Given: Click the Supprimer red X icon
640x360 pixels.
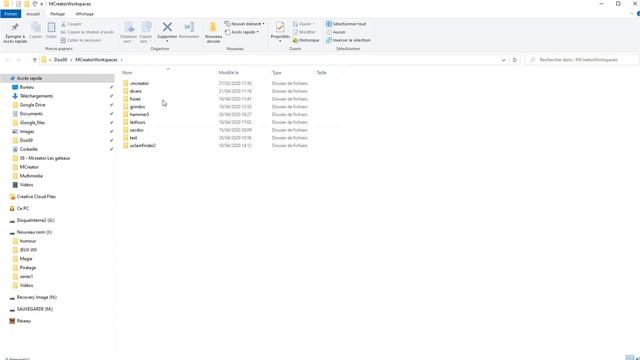Looking at the screenshot, I should tap(167, 27).
